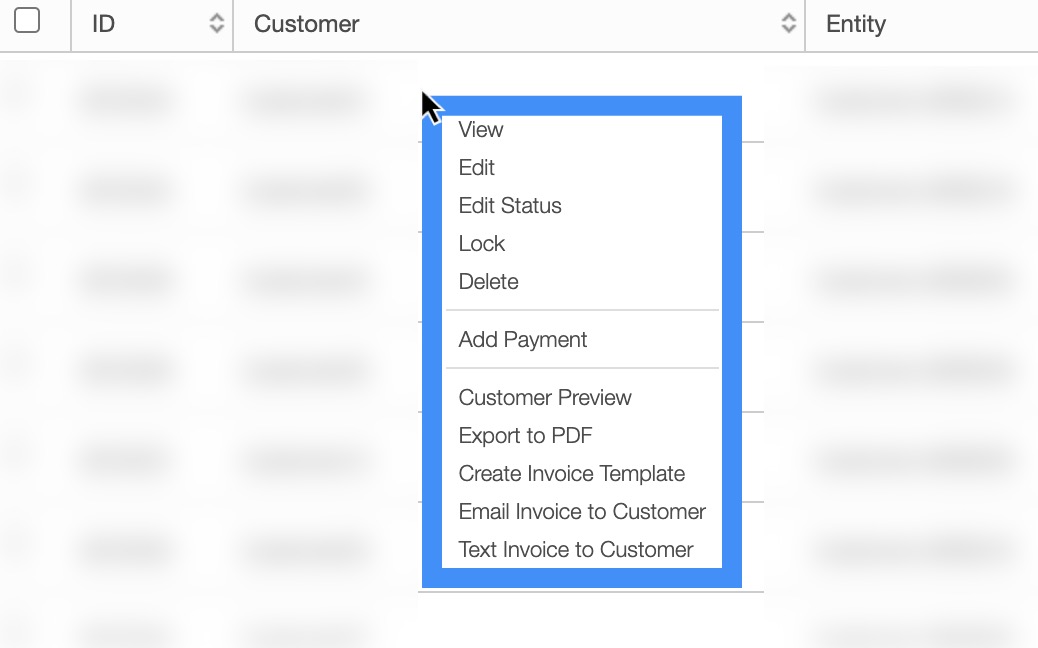Click the ID column header label
This screenshot has height=648, width=1038.
point(104,24)
